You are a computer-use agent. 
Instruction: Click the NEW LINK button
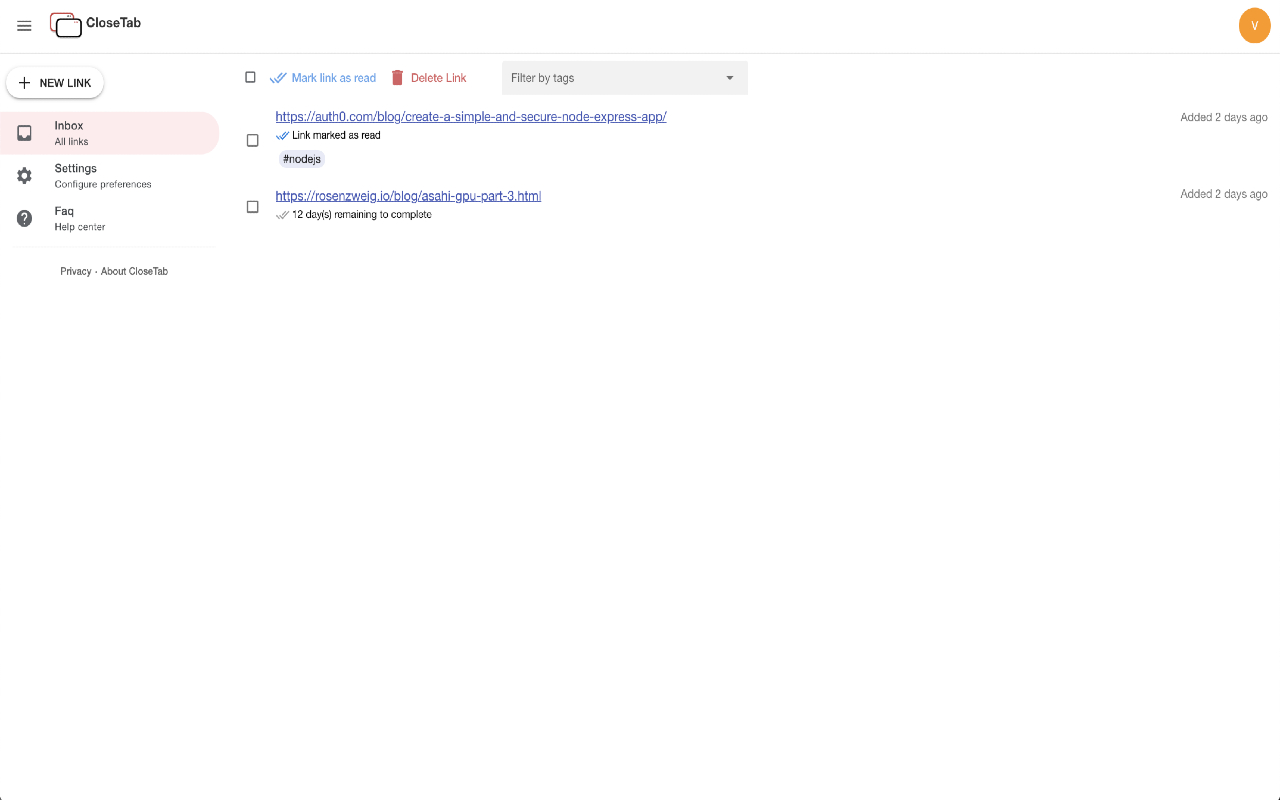pos(55,83)
